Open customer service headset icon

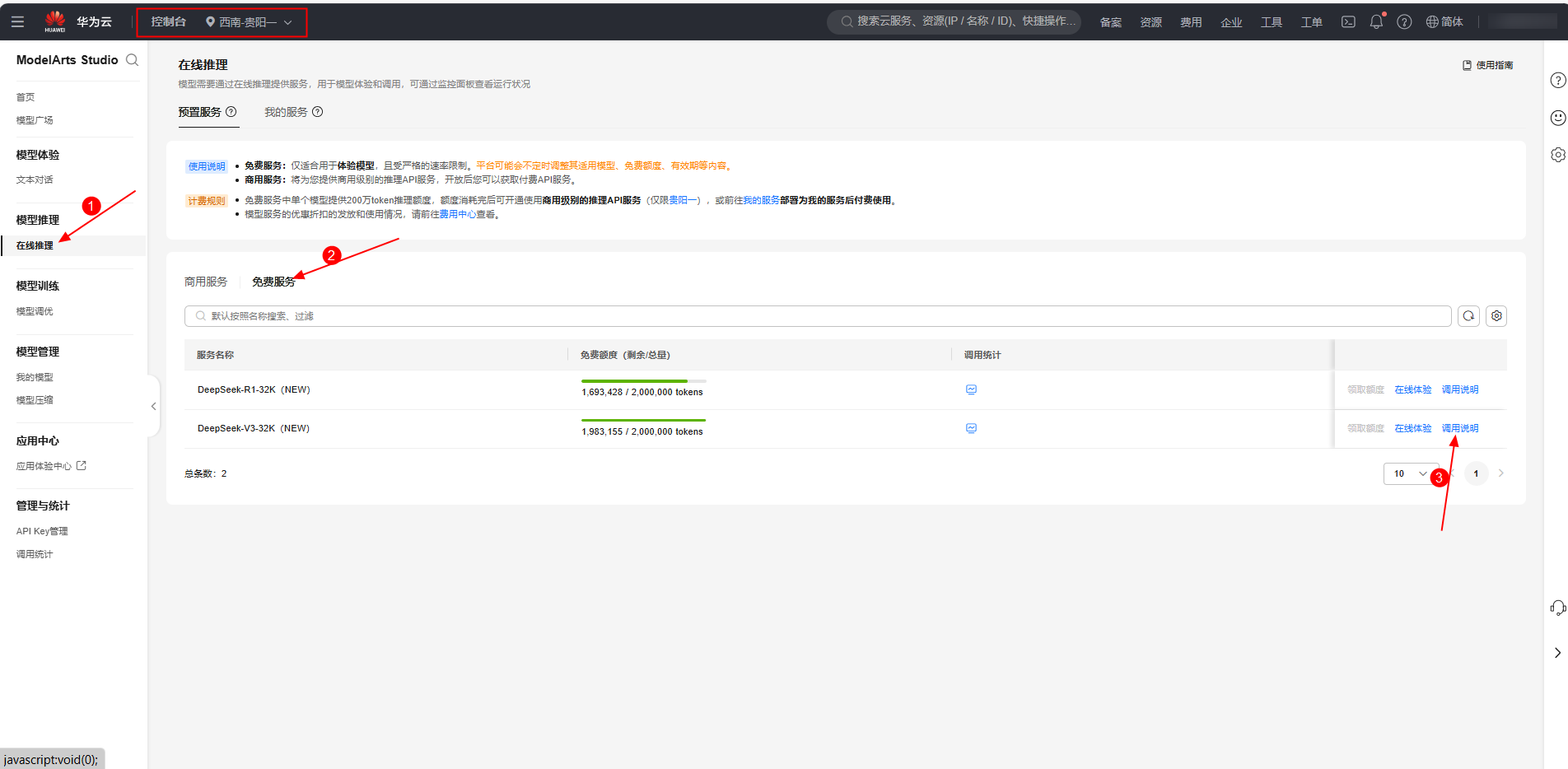point(1557,608)
